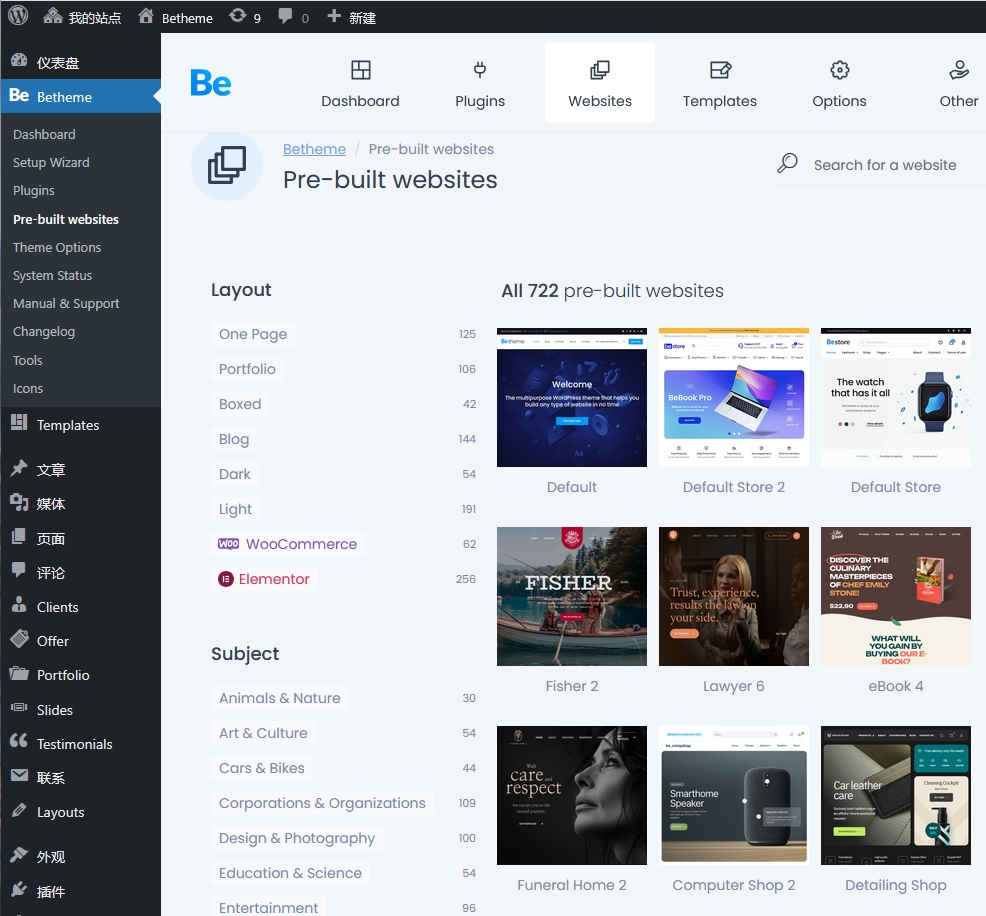Open the Templates tab in Betheme header
This screenshot has width=986, height=916.
[719, 83]
